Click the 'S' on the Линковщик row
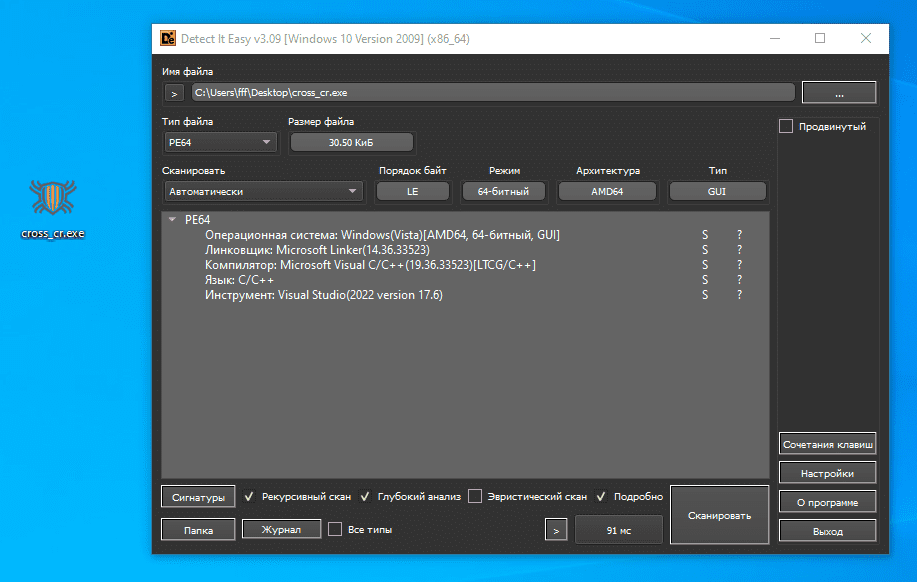 [x=705, y=250]
